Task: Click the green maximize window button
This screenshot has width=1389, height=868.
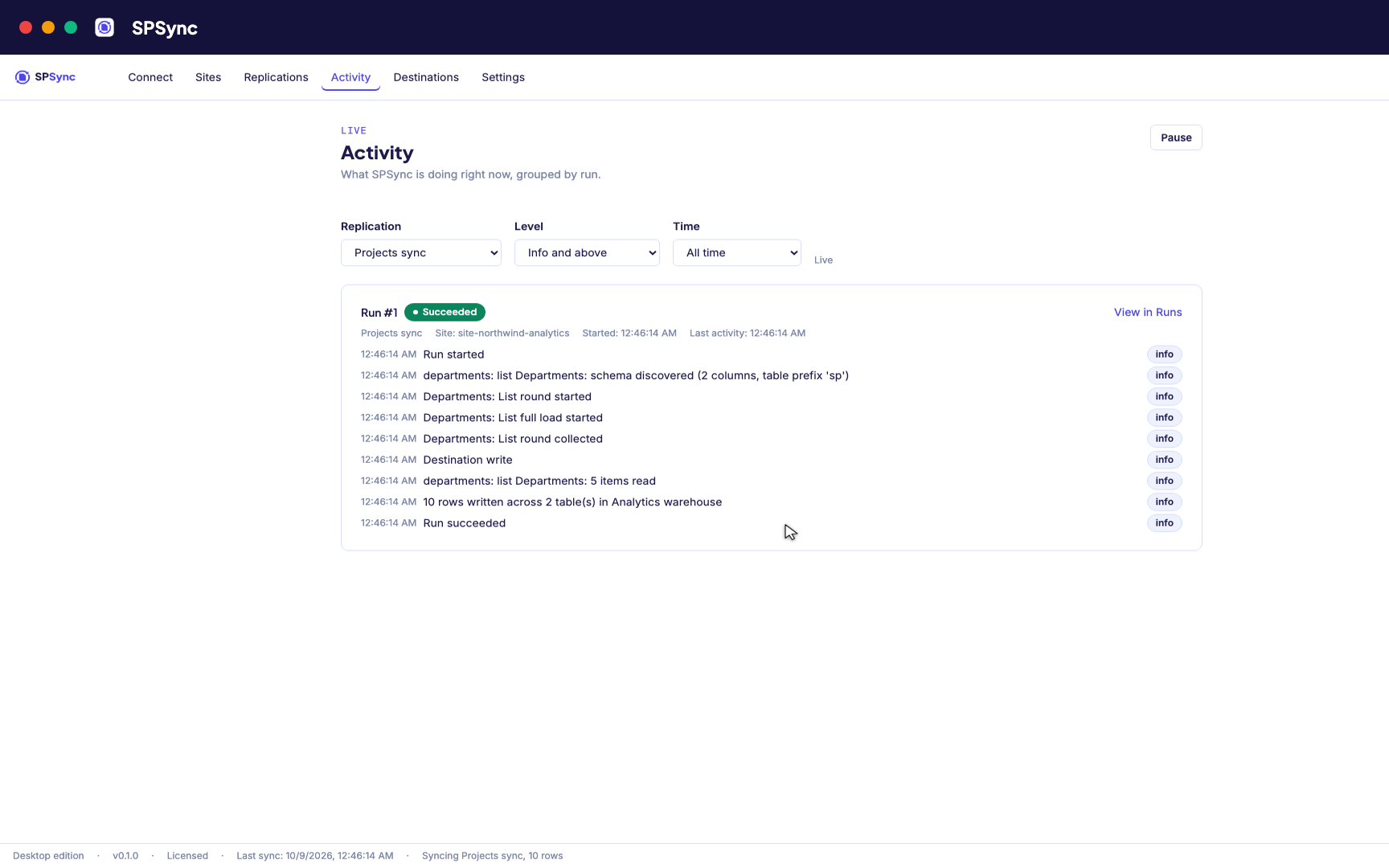Action: click(x=71, y=27)
